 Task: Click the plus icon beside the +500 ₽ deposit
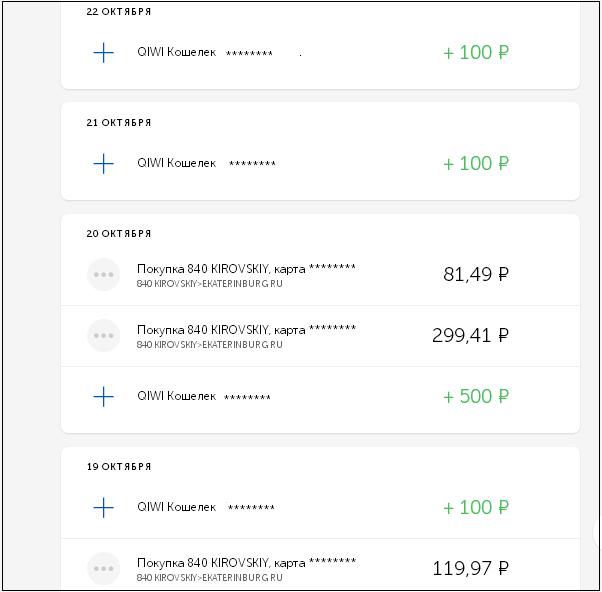pos(103,396)
